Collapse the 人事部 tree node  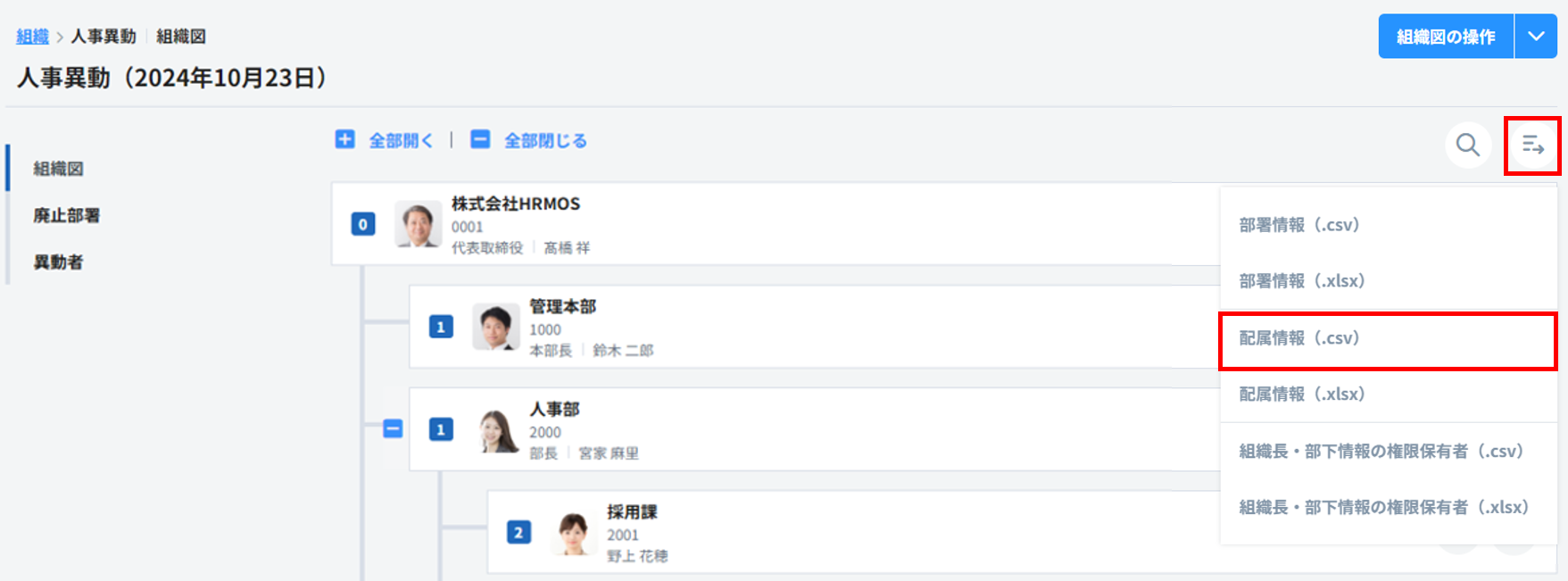393,429
